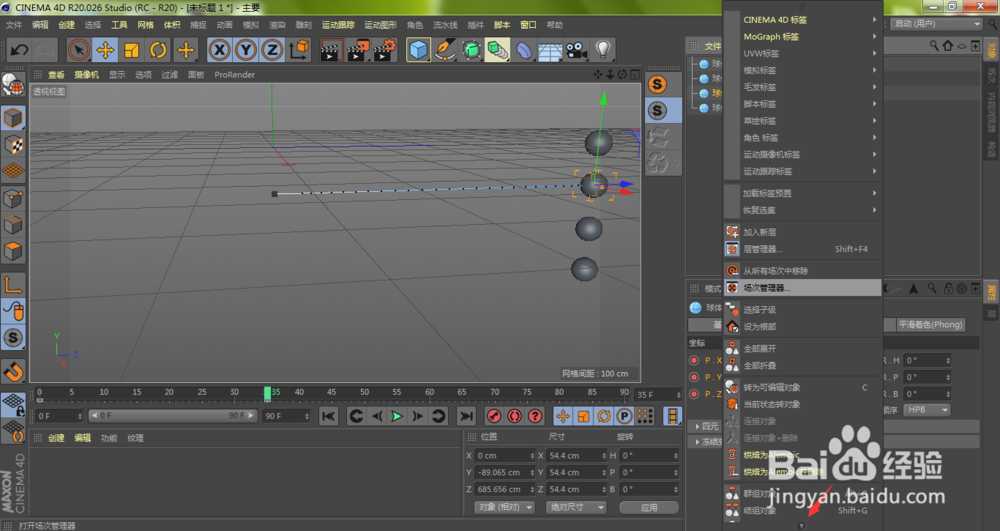1000x531 pixels.
Task: Click the Undo arrow icon
Action: pos(19,50)
